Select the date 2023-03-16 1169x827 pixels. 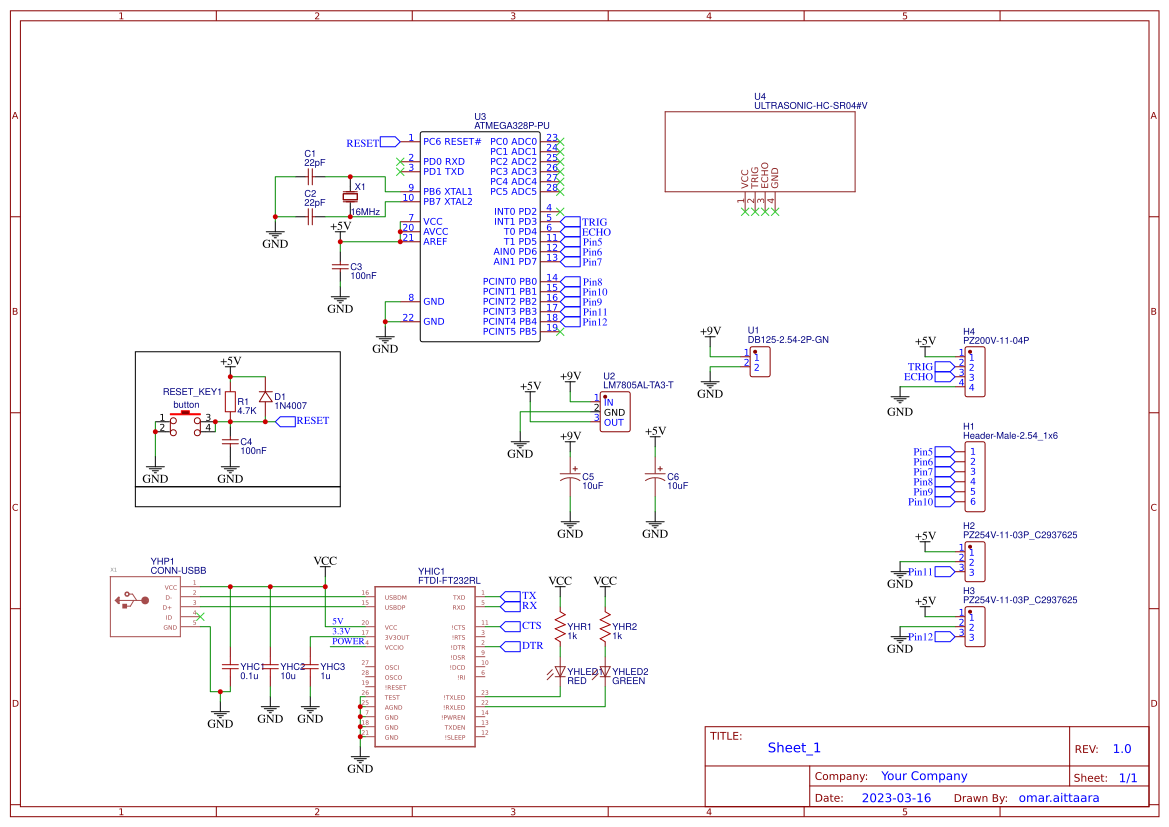point(896,798)
